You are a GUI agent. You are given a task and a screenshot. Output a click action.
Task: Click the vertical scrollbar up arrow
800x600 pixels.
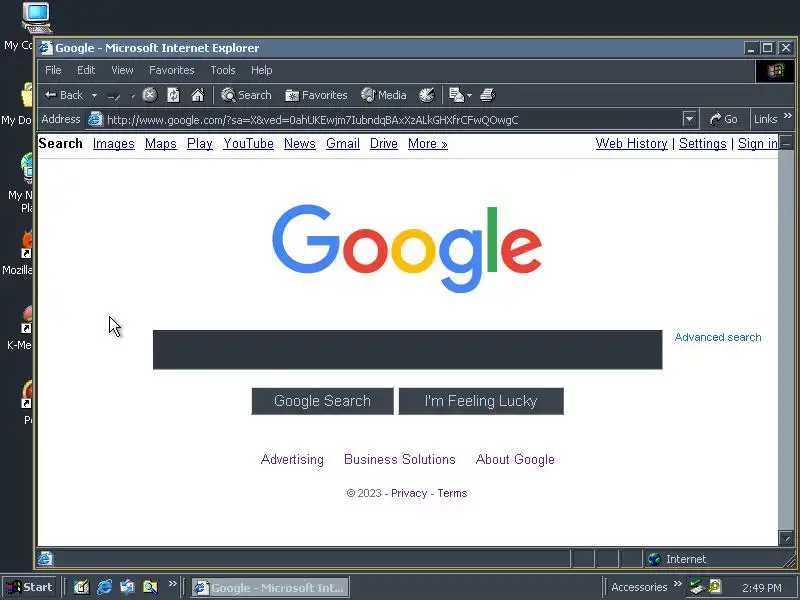pyautogui.click(x=786, y=142)
